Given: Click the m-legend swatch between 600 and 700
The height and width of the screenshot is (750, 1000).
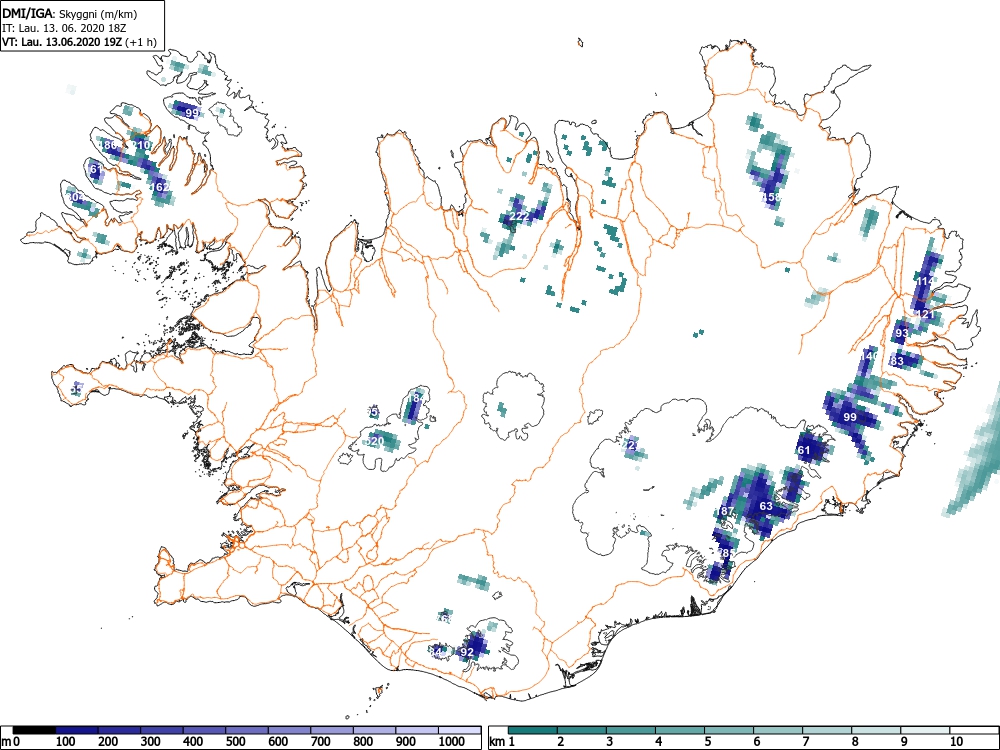Looking at the screenshot, I should click(x=290, y=730).
